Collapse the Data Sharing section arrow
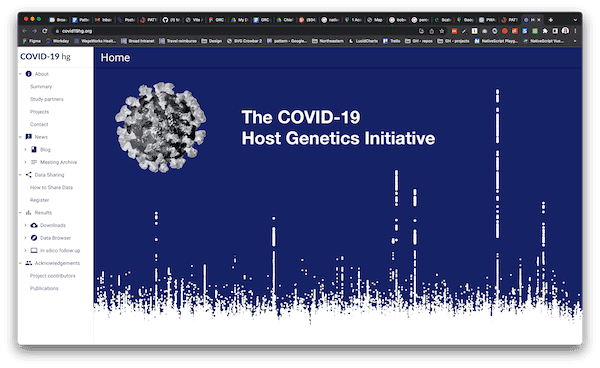600x368 pixels. click(x=20, y=175)
